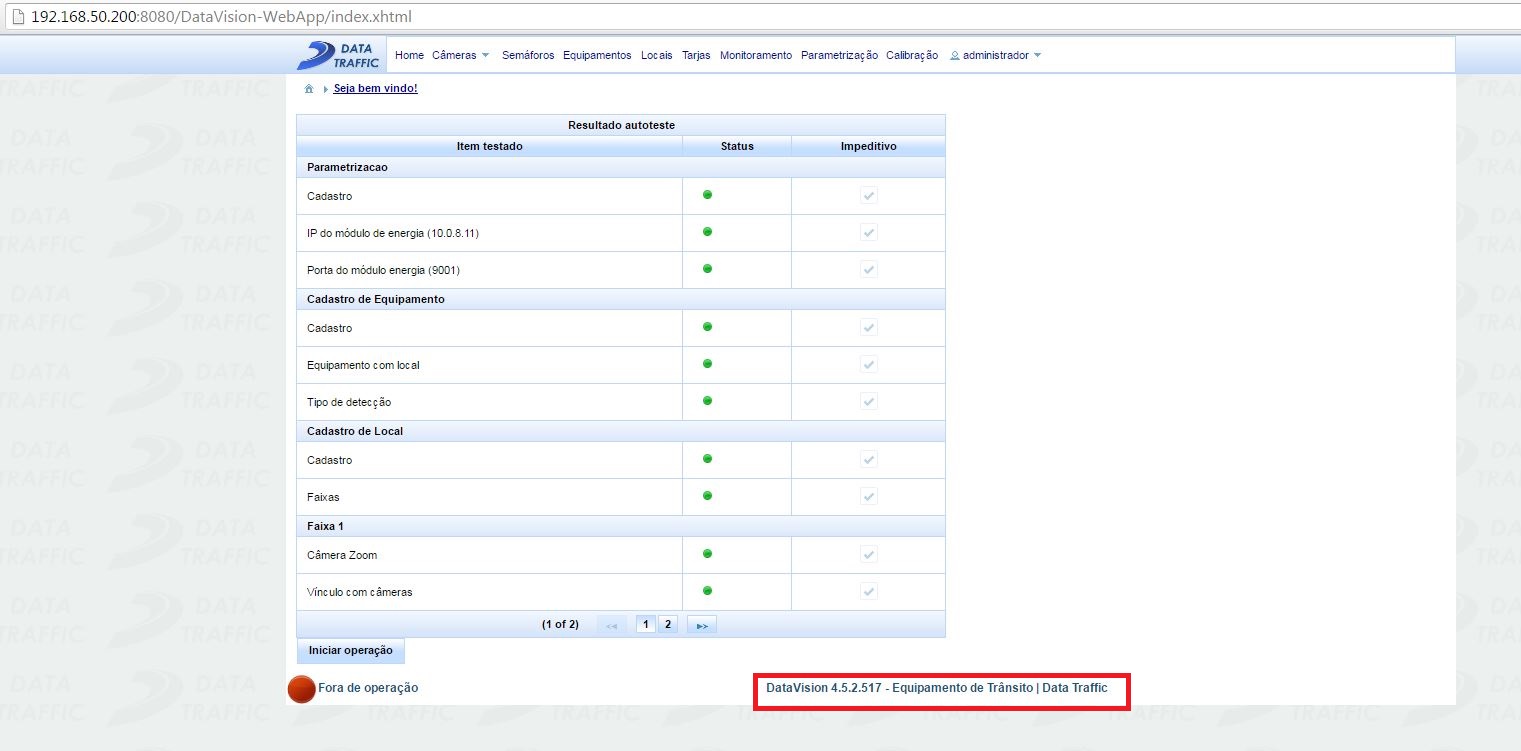Click the Seja bem vindo! breadcrumb link
Image resolution: width=1521 pixels, height=751 pixels.
[x=375, y=89]
